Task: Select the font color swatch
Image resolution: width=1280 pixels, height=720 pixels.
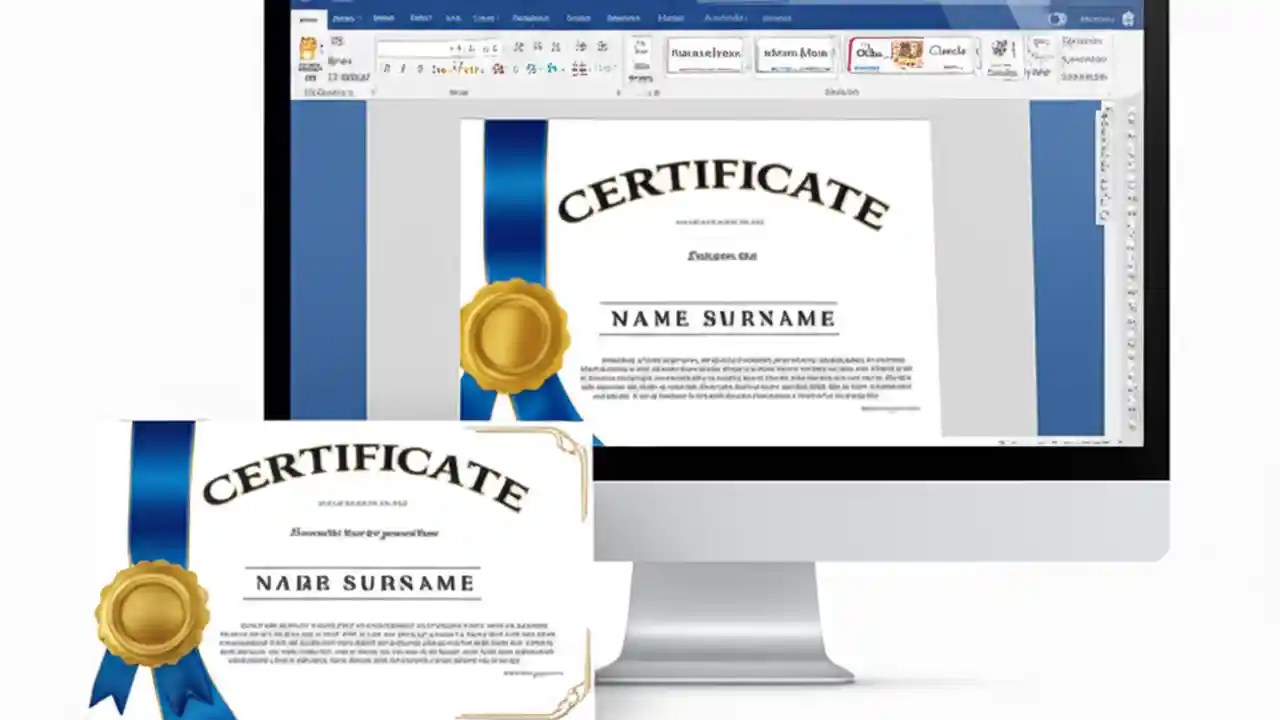Action: coord(549,73)
